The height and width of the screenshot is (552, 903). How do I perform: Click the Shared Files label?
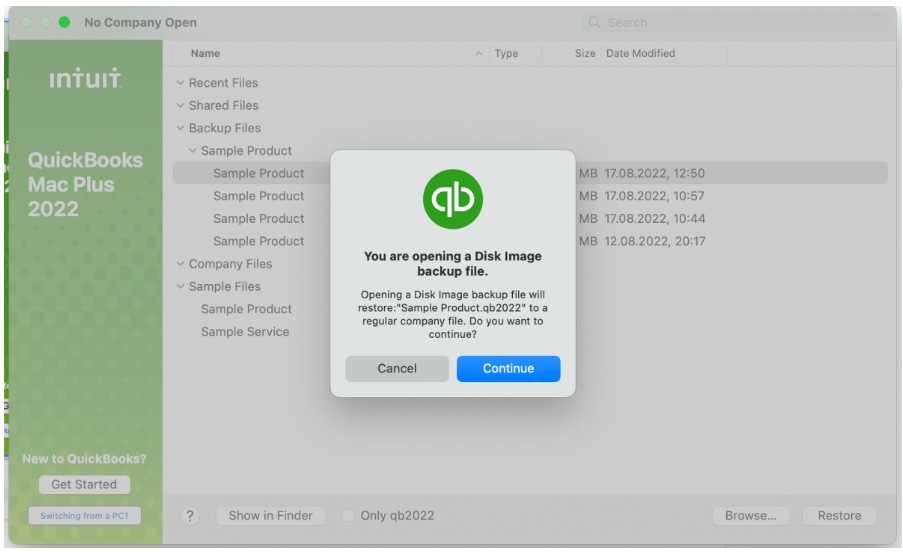point(223,105)
